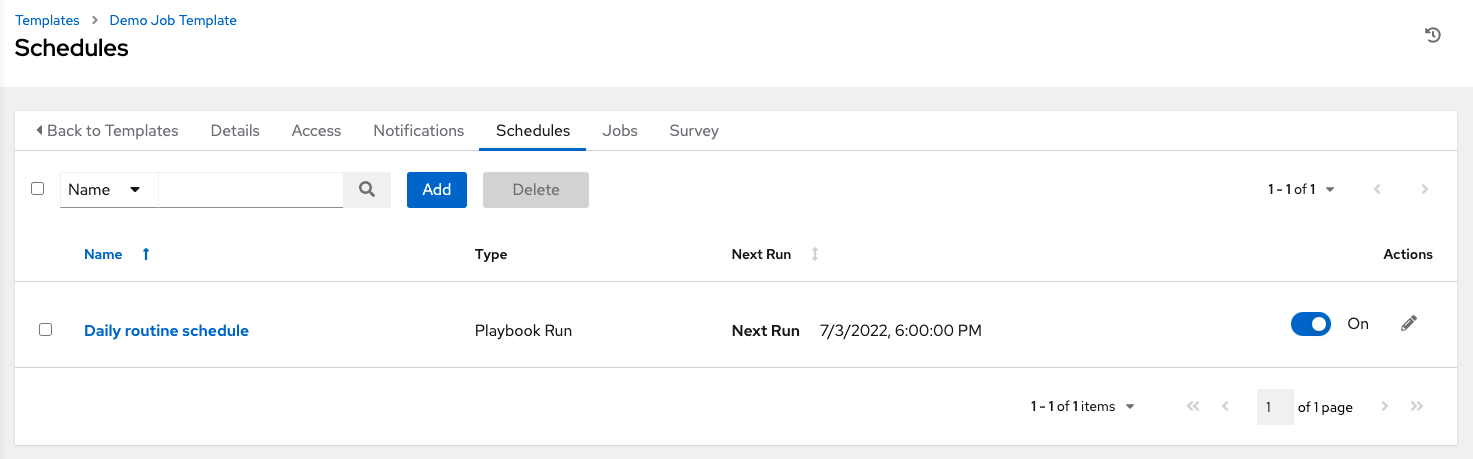Switch to the Jobs tab
This screenshot has width=1473, height=459.
(620, 130)
